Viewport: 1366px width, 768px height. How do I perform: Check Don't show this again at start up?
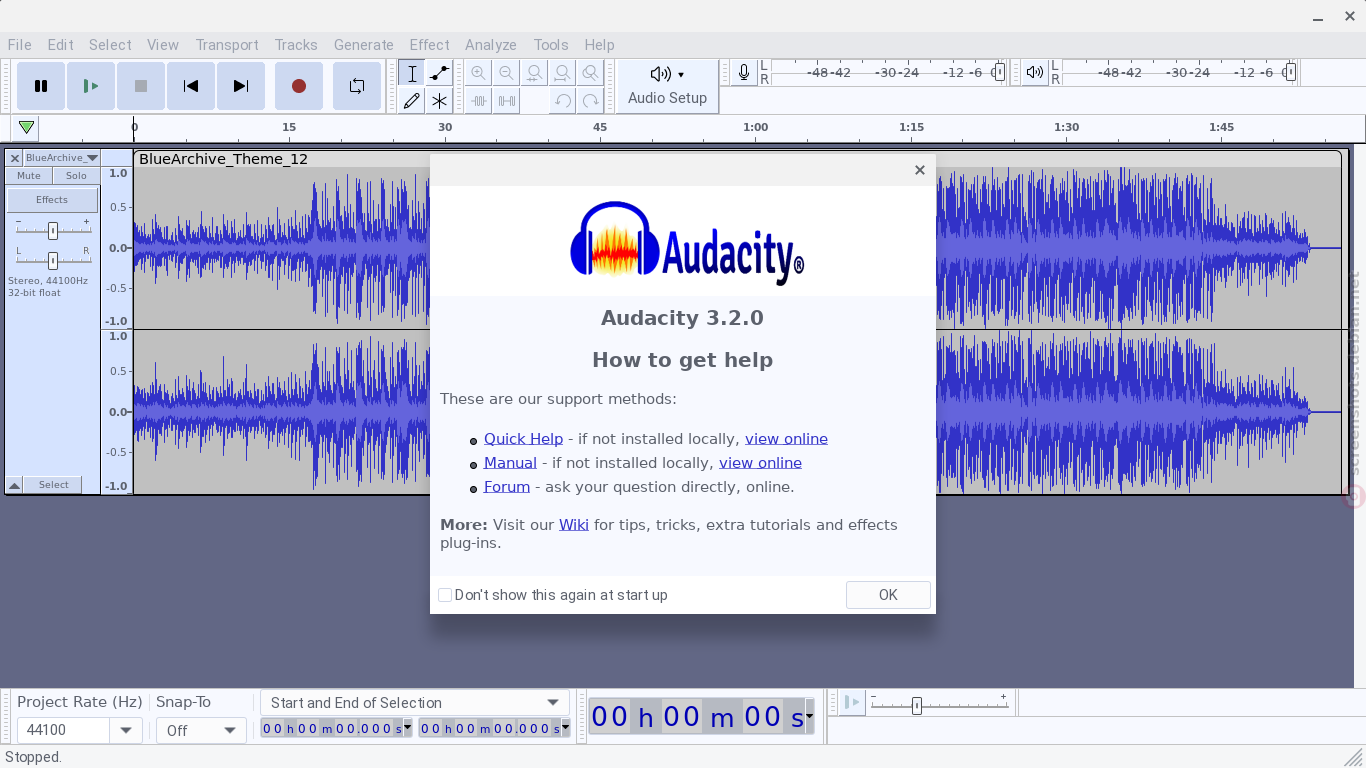[x=445, y=595]
